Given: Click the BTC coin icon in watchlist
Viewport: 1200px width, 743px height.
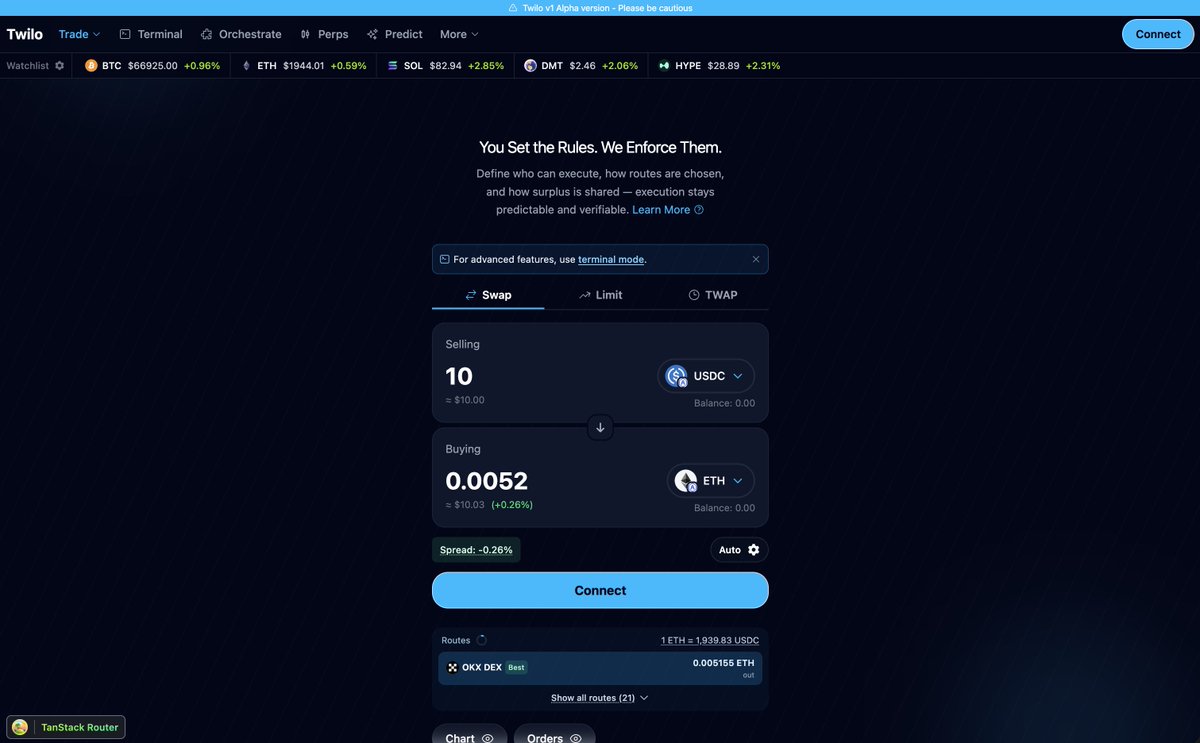Looking at the screenshot, I should point(91,65).
